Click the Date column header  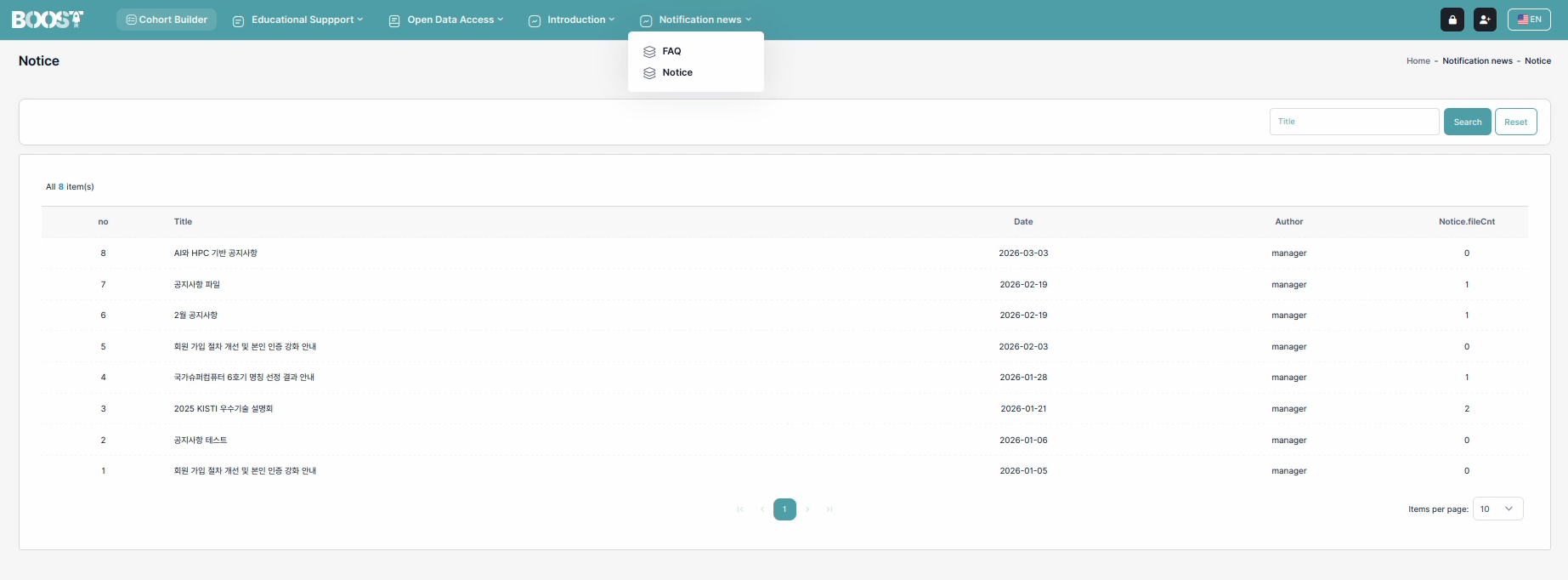tap(1023, 222)
